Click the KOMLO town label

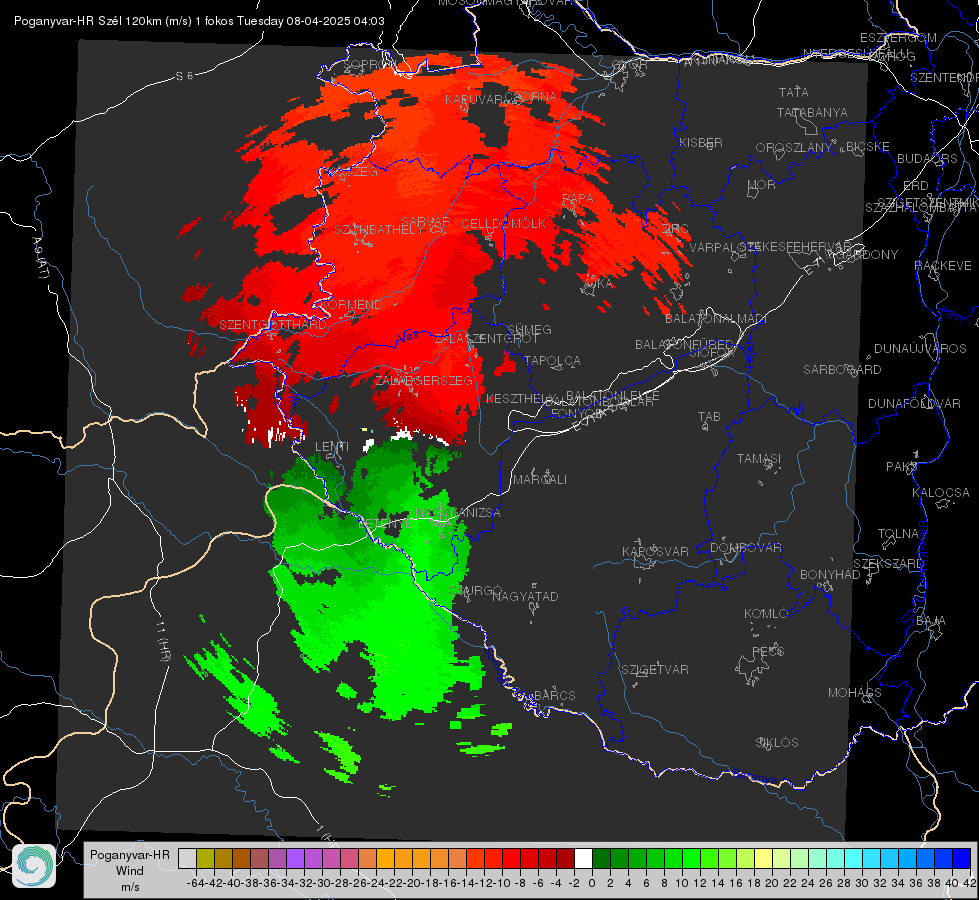pyautogui.click(x=766, y=614)
